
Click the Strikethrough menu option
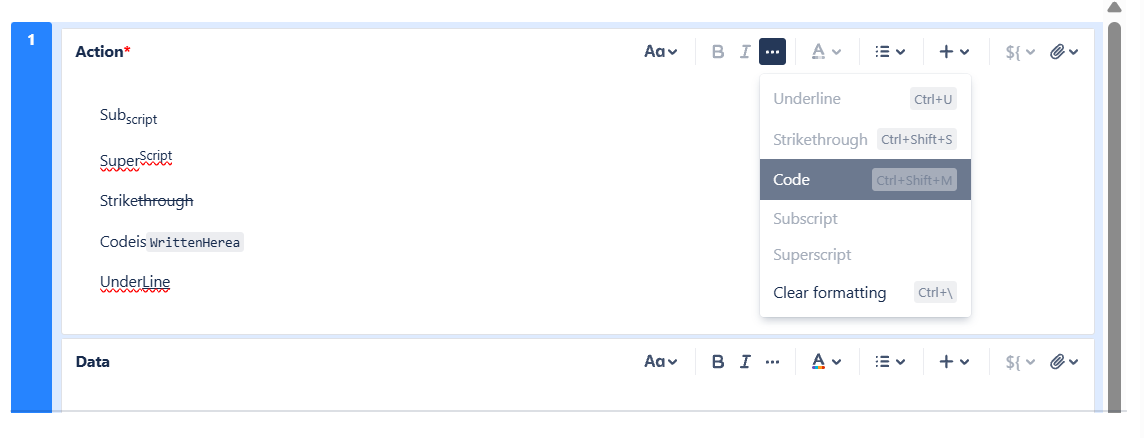pos(820,139)
